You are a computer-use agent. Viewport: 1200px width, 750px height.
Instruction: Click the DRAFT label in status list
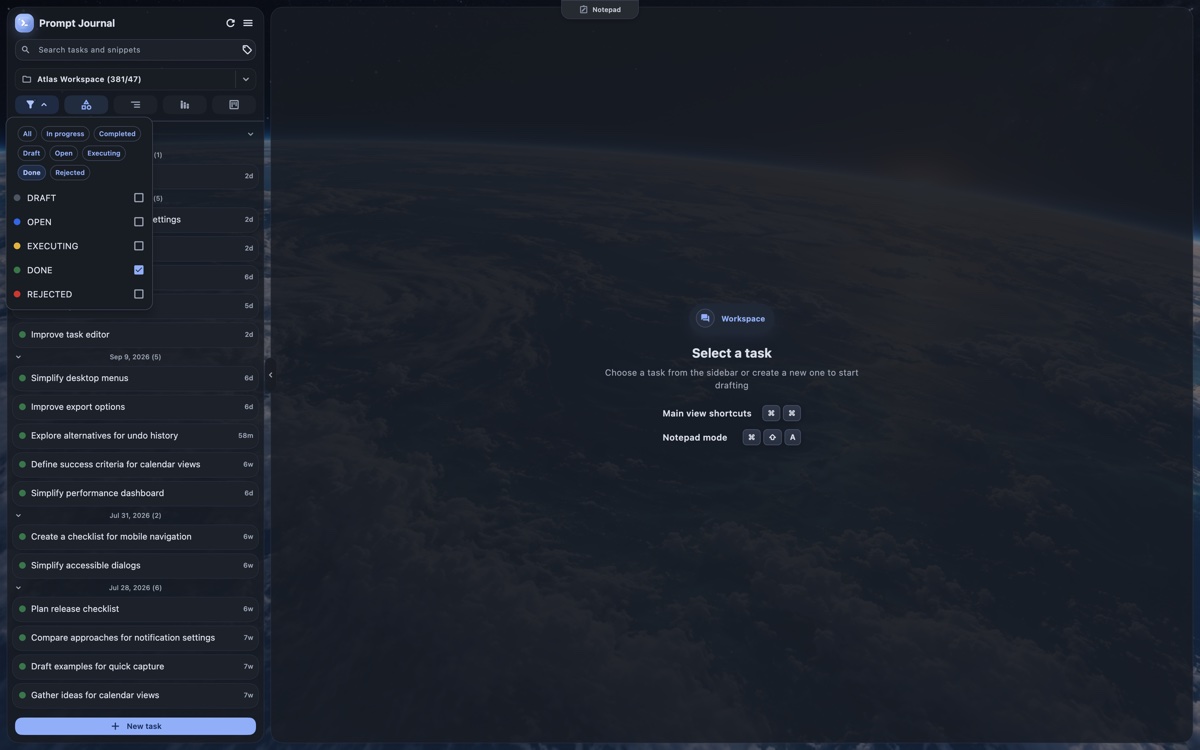[41, 198]
